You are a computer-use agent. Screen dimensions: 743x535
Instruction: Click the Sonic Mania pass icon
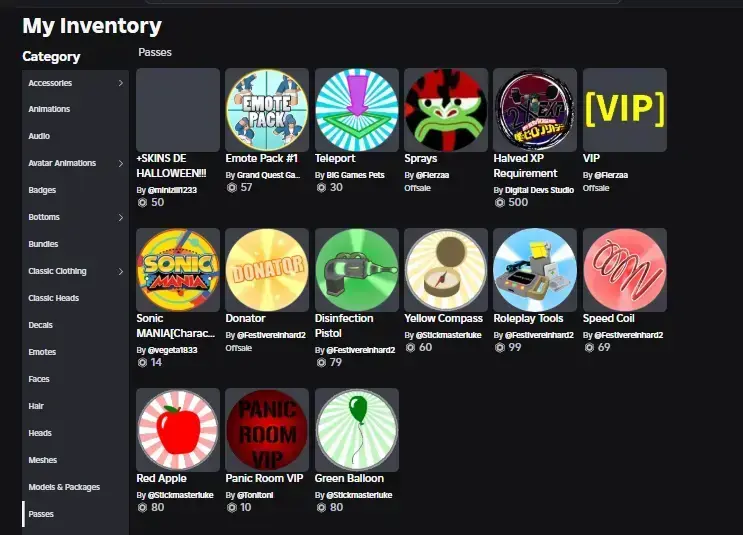[178, 270]
